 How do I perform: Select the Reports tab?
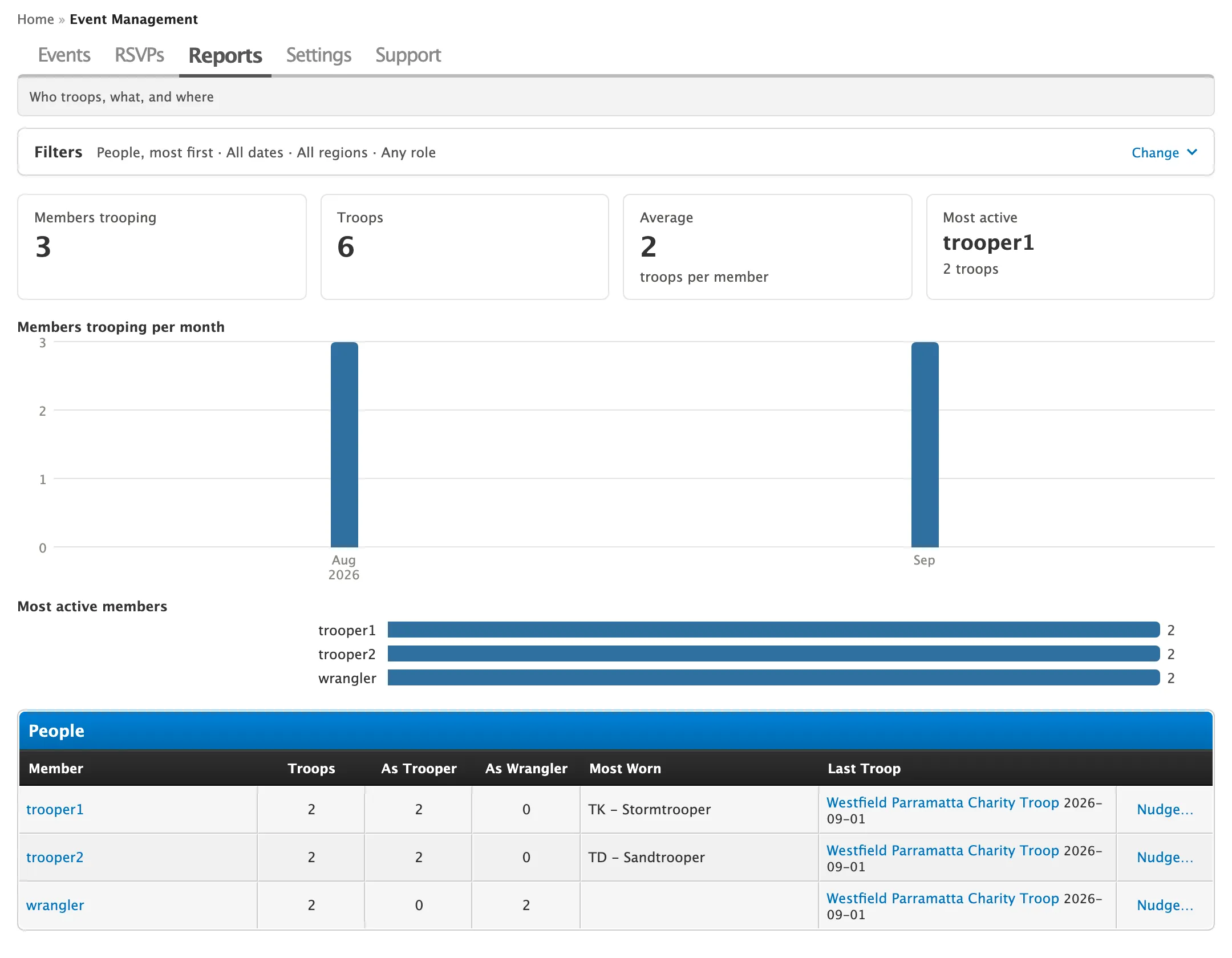(225, 55)
